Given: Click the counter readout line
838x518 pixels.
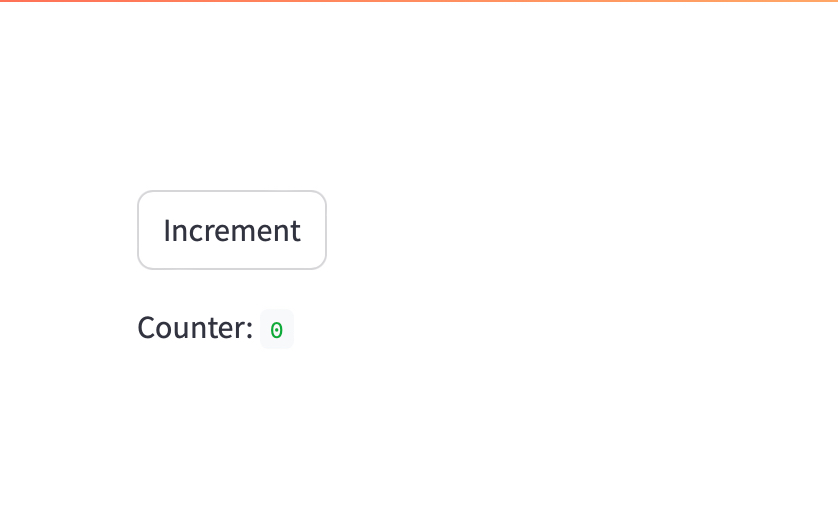Looking at the screenshot, I should click(x=214, y=328).
